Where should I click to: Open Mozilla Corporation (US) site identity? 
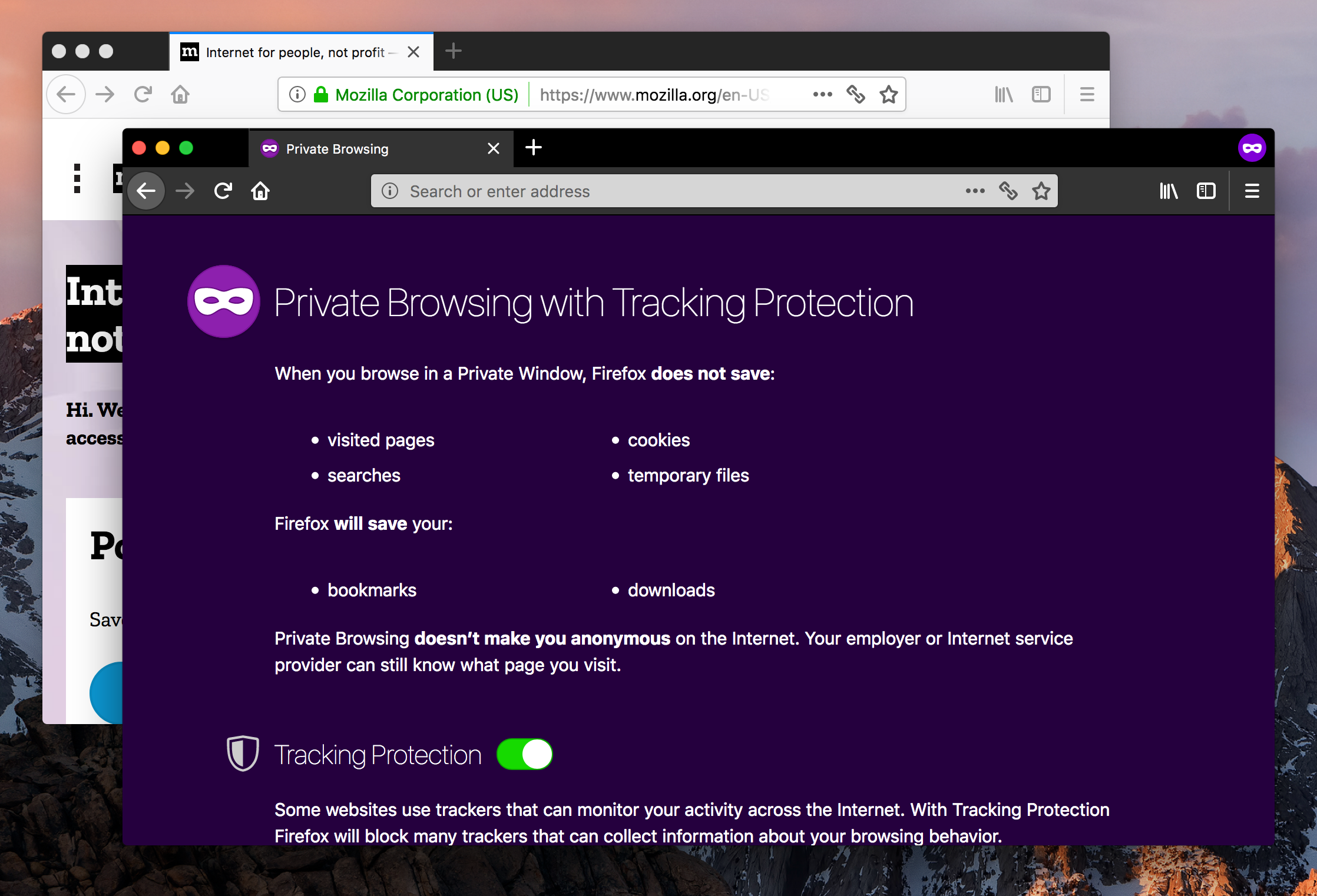pos(416,94)
